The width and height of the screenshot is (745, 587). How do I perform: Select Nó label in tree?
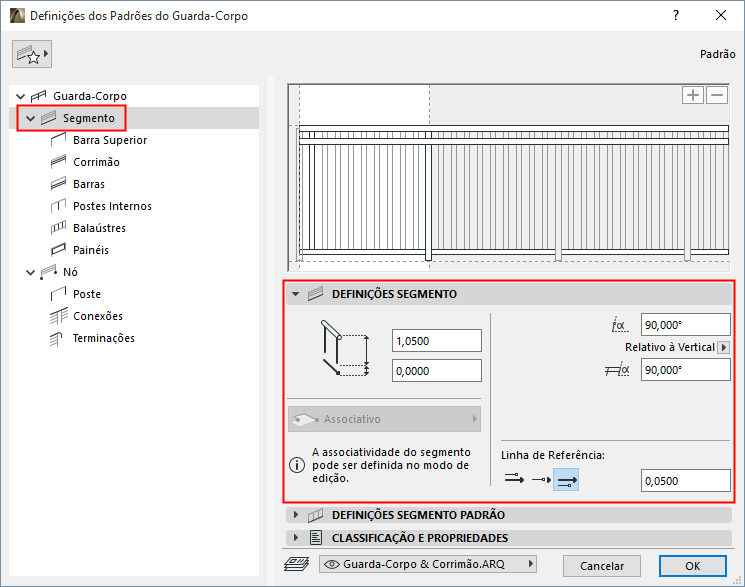click(70, 272)
